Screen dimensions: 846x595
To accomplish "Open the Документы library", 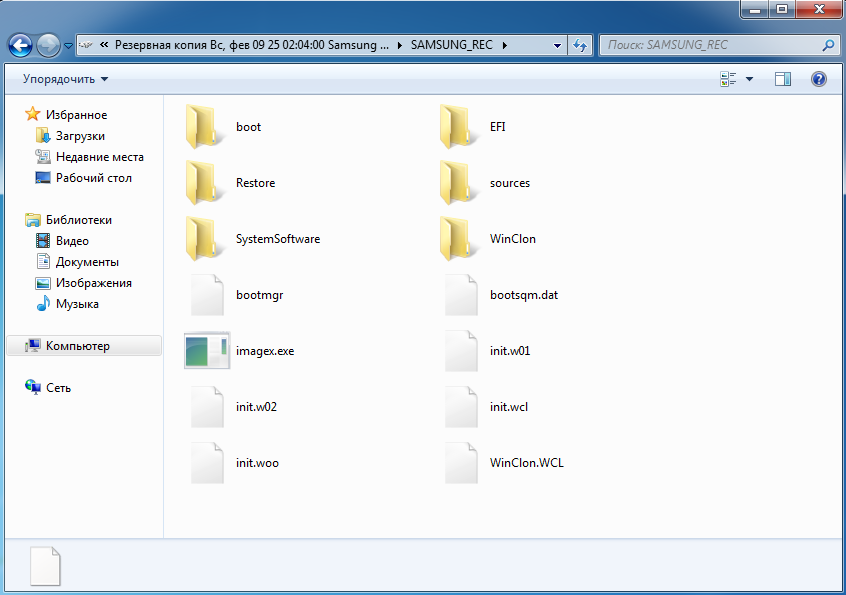I will point(87,262).
